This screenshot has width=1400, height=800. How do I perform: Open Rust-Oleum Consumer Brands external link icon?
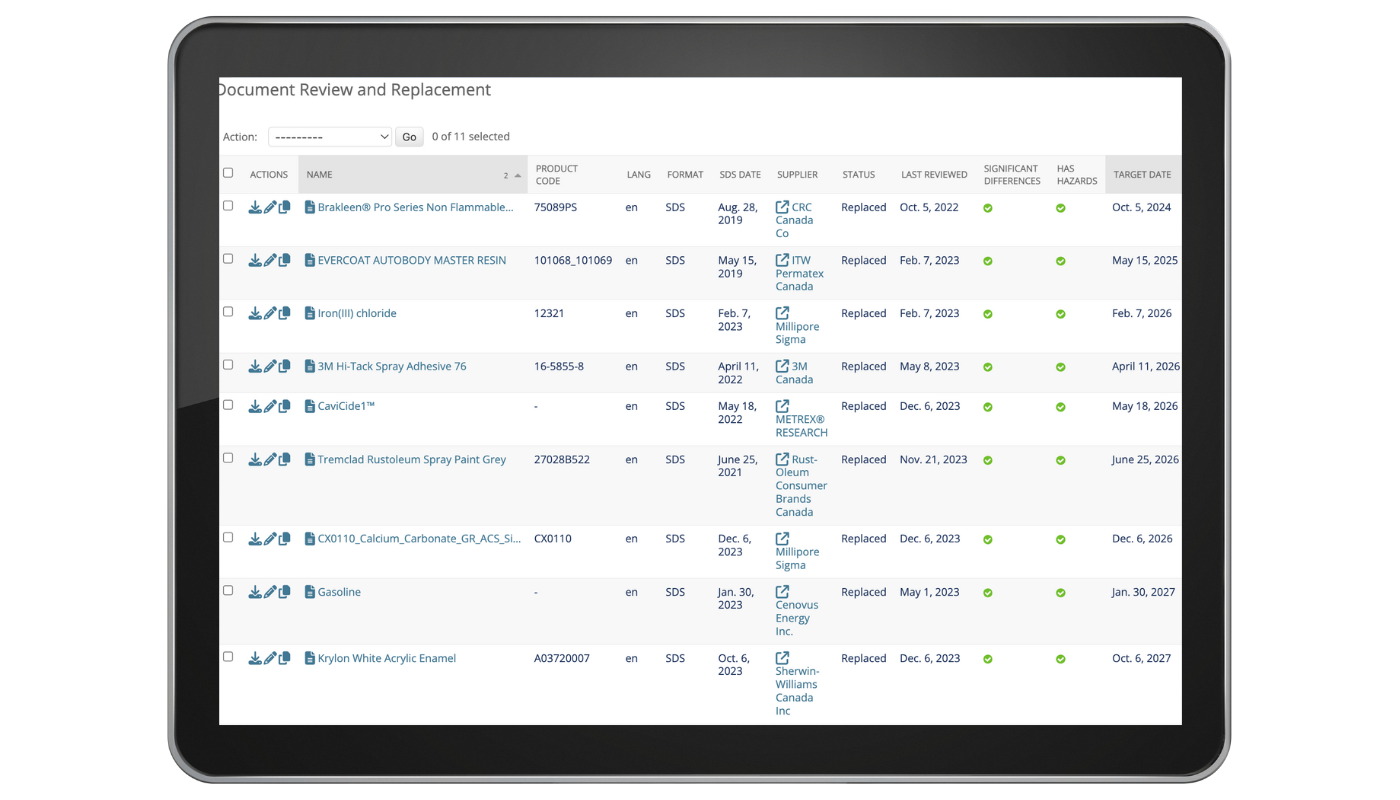coord(782,459)
